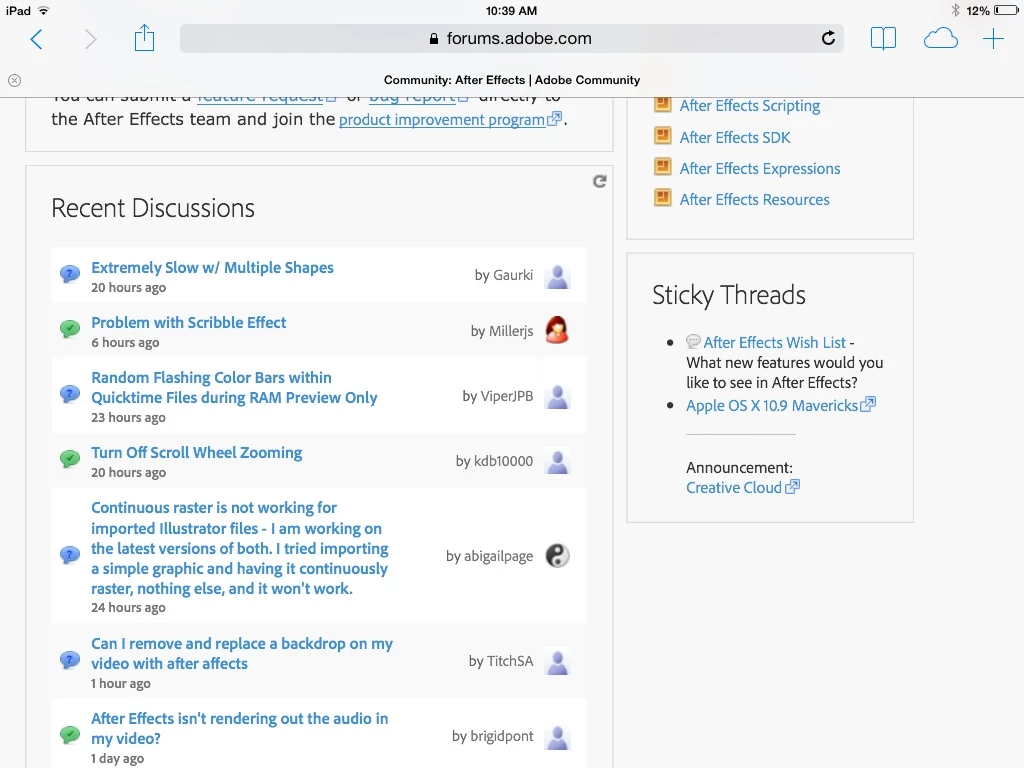Click question icon for backdrop thread

point(70,660)
